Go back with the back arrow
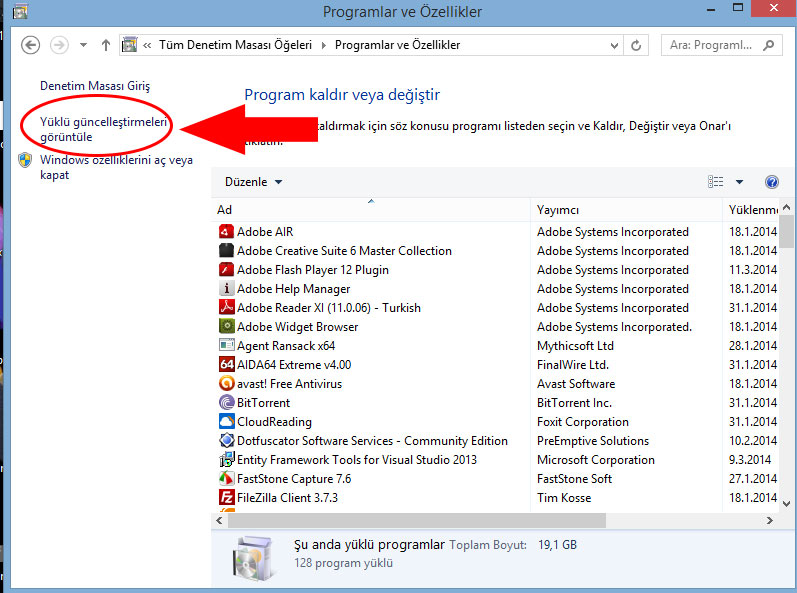This screenshot has width=797, height=593. tap(30, 45)
